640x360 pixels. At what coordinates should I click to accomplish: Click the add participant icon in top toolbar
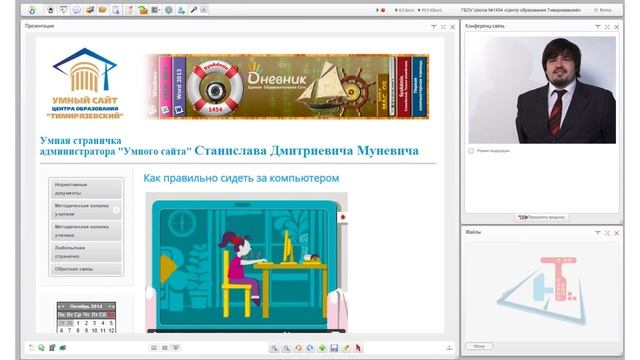(181, 10)
